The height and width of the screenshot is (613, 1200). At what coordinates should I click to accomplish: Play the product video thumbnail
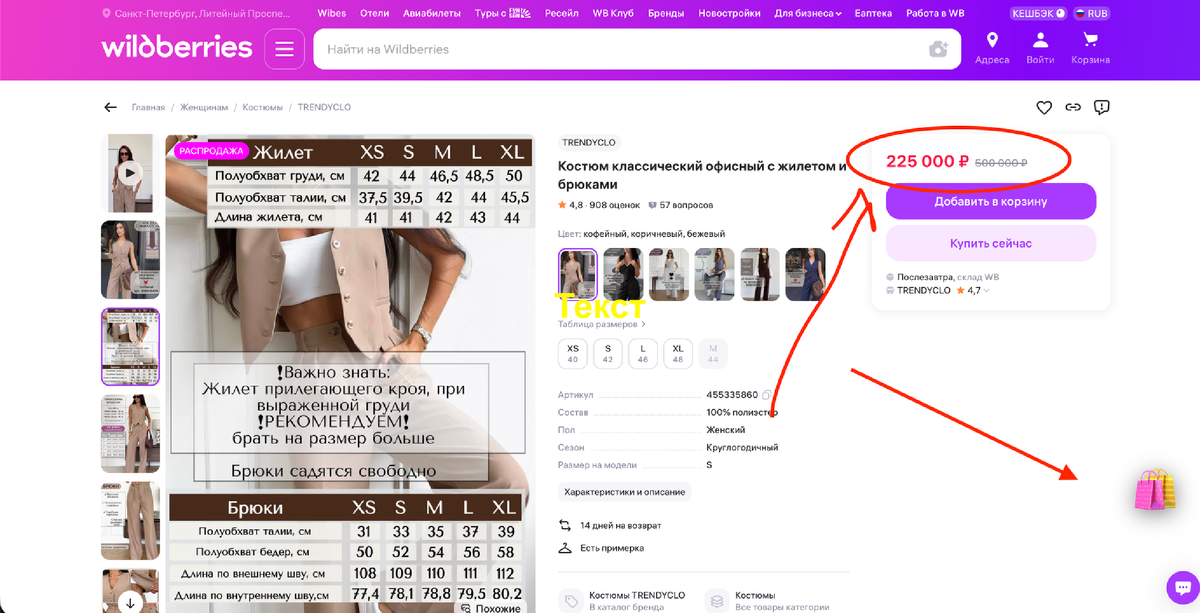130,172
